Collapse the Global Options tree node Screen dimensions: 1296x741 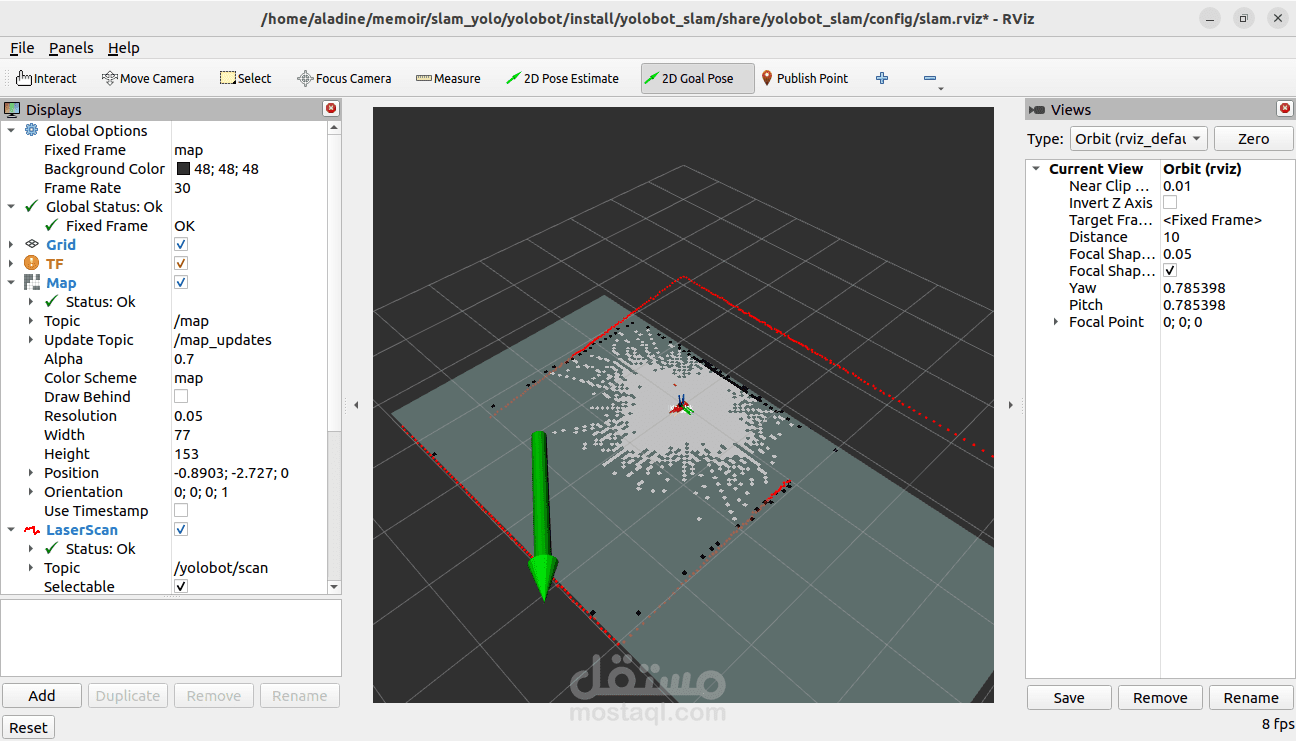point(11,130)
